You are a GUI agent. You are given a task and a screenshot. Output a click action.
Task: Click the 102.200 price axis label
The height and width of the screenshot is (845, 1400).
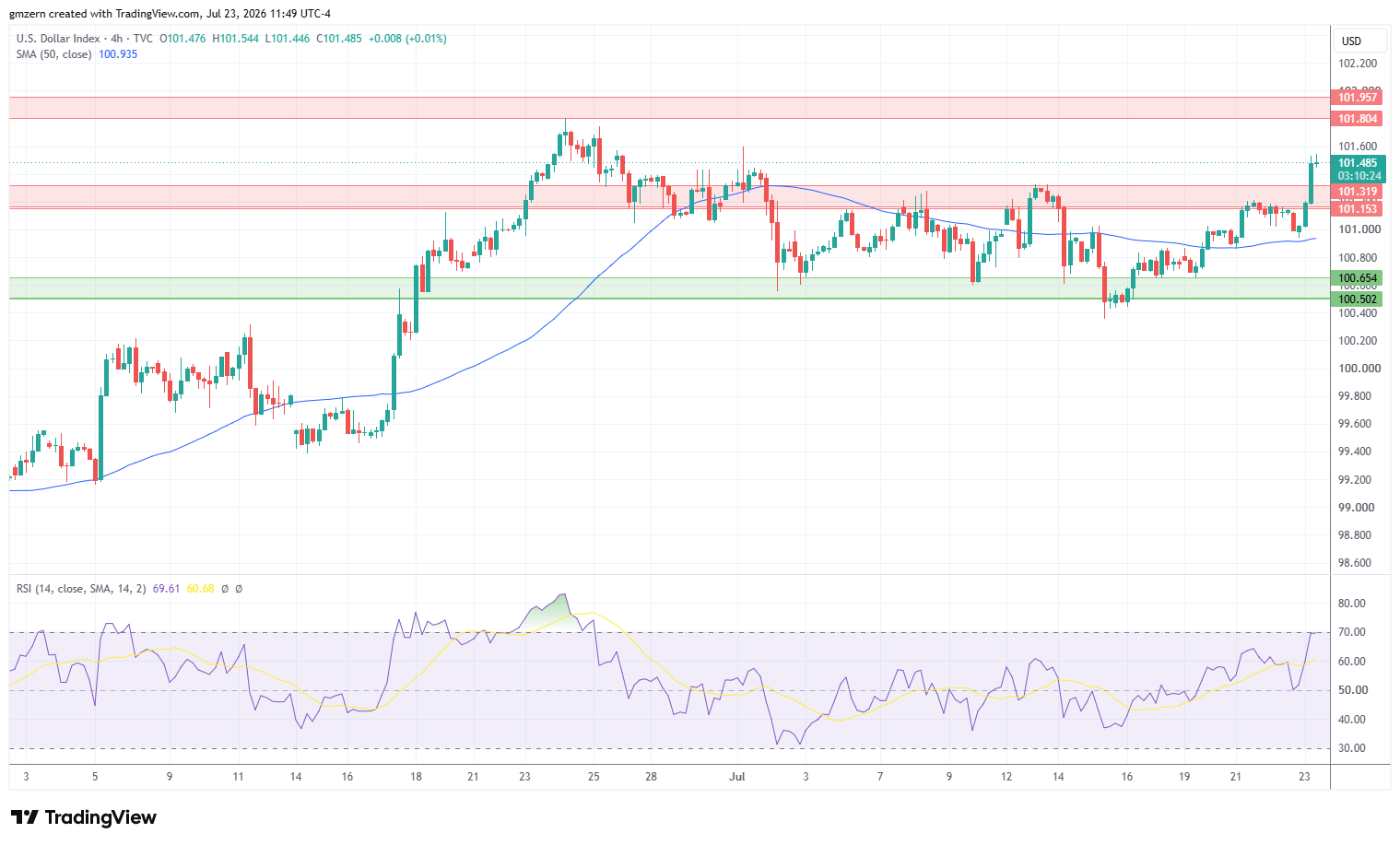pos(1358,64)
